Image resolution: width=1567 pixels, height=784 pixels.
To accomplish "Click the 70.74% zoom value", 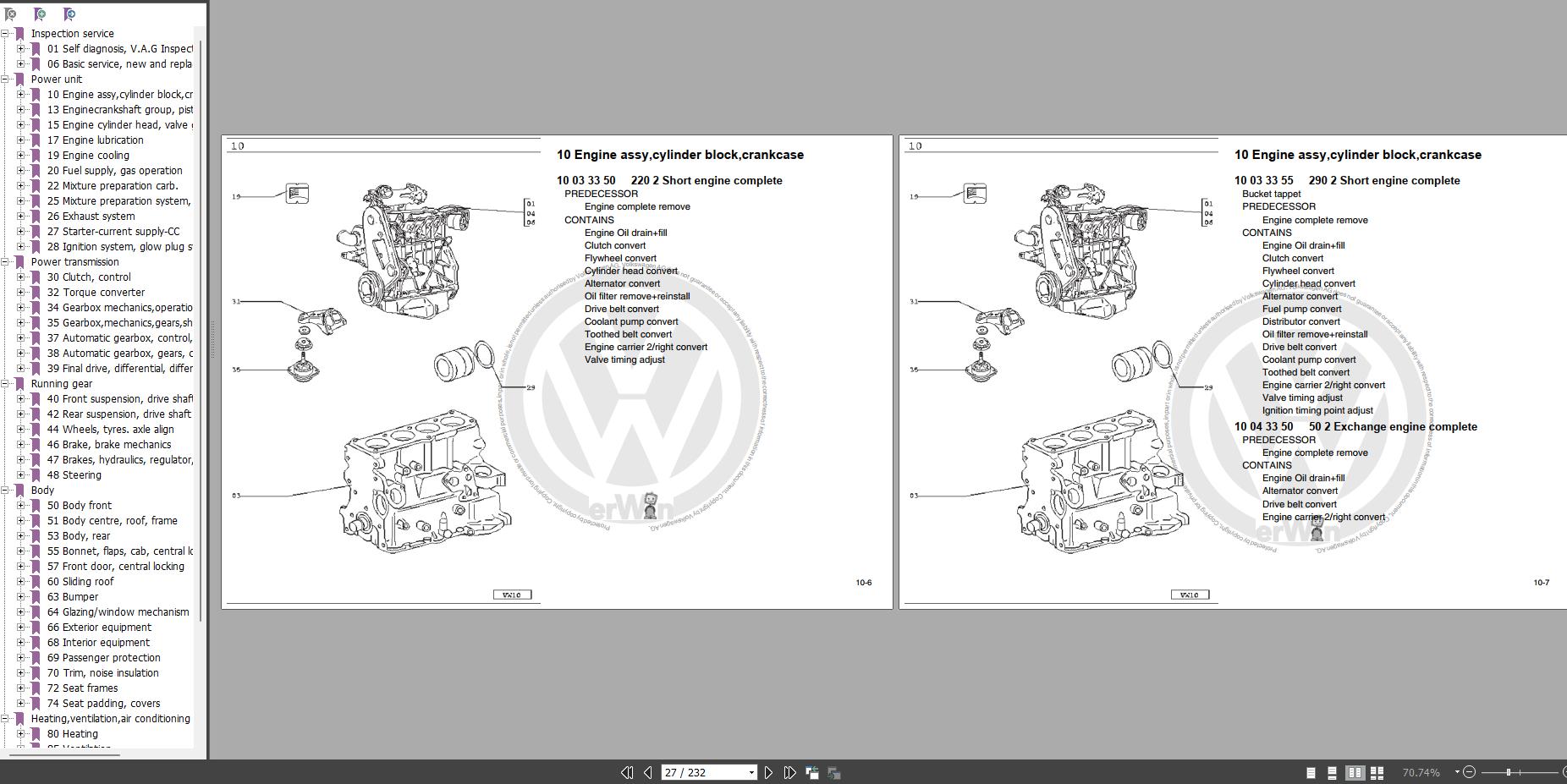I will coord(1421,772).
